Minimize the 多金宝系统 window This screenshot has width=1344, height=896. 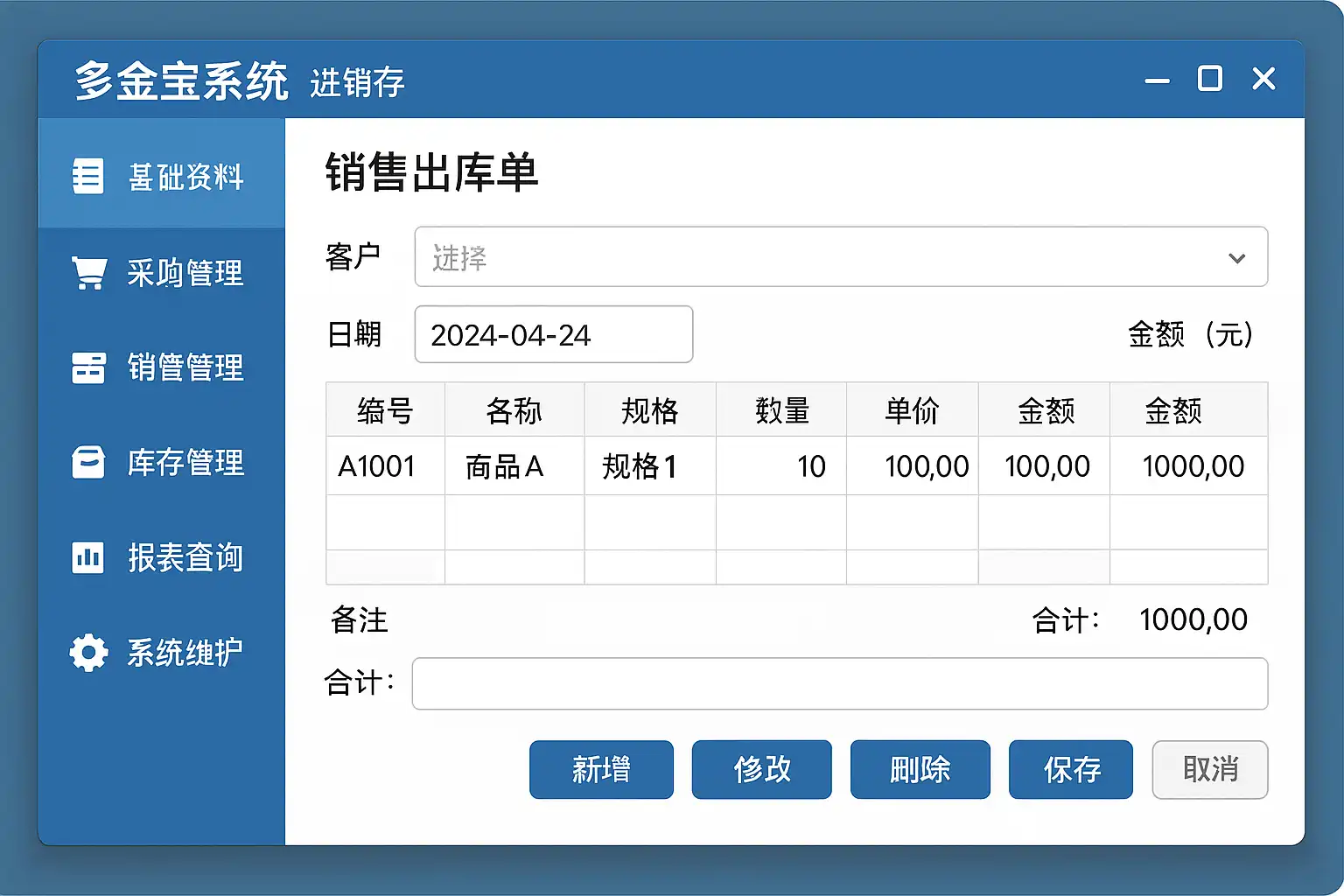coord(1157,80)
